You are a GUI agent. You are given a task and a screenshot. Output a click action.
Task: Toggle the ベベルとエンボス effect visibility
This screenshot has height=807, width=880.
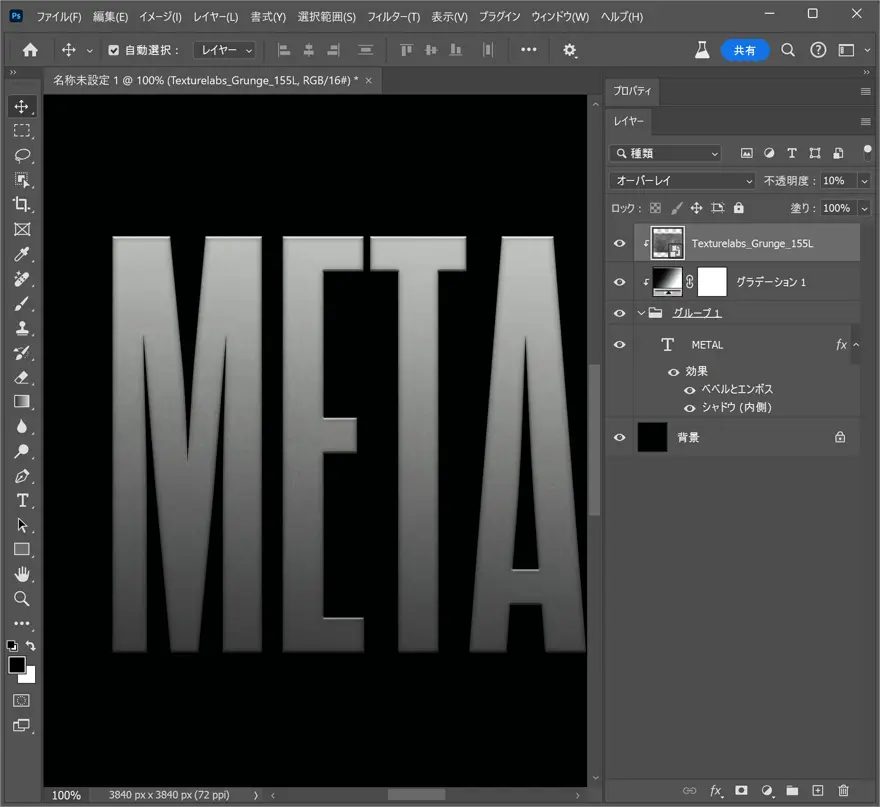tap(690, 390)
